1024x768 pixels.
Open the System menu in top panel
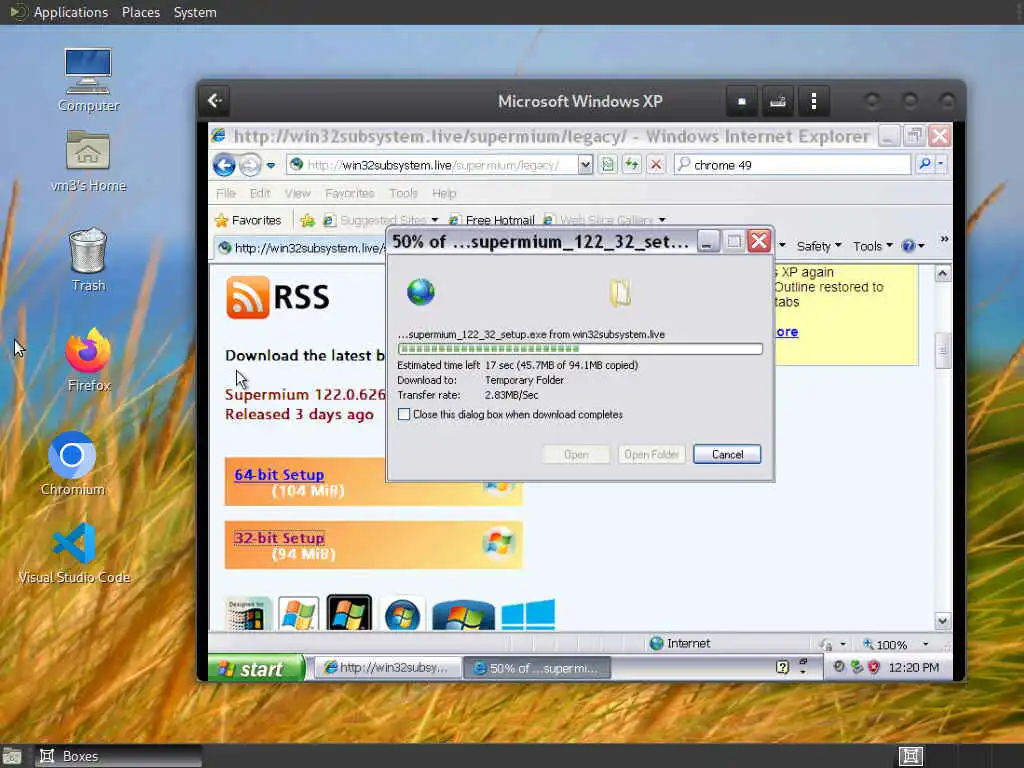[x=195, y=12]
